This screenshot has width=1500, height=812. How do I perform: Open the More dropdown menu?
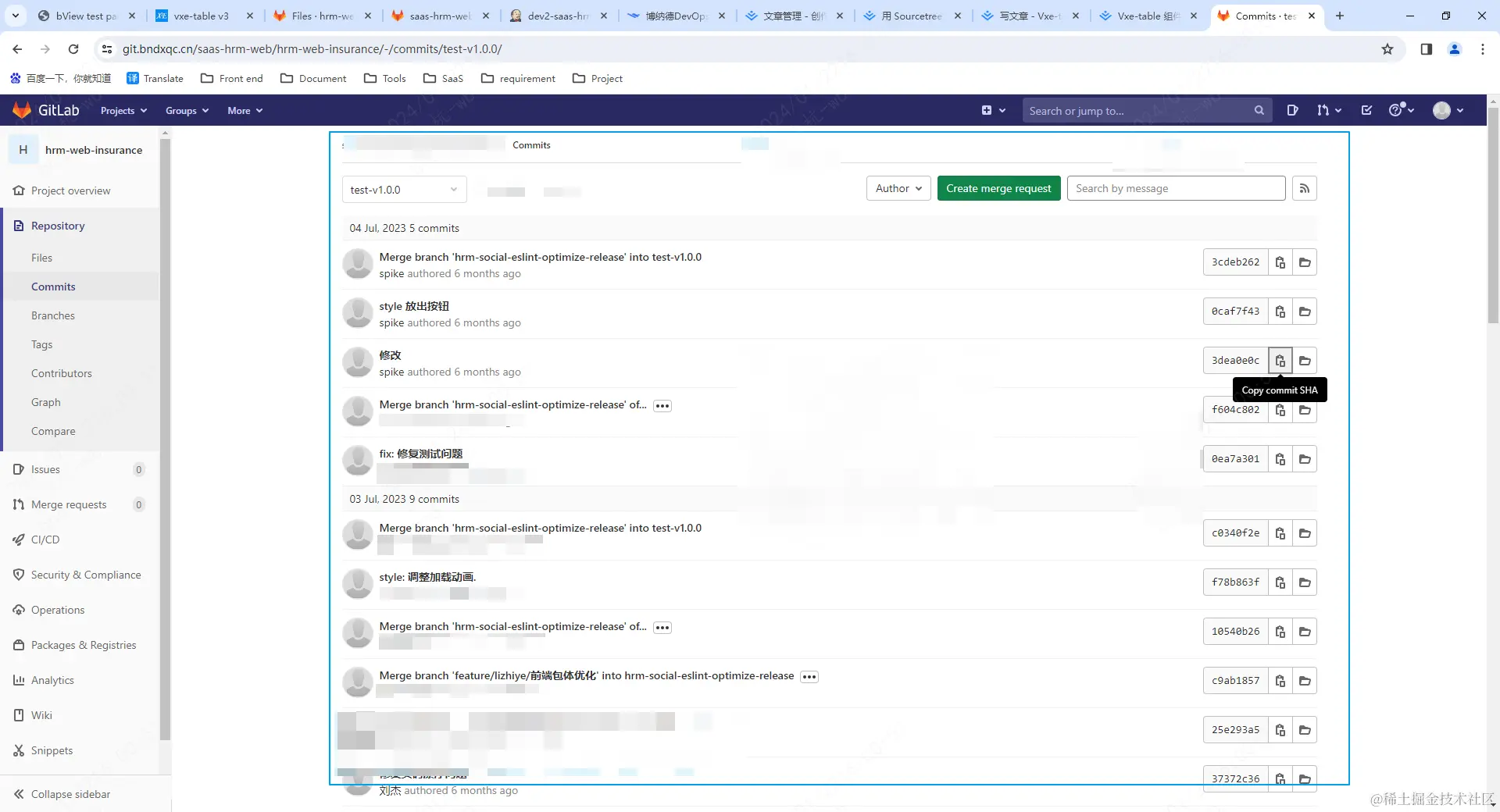245,111
